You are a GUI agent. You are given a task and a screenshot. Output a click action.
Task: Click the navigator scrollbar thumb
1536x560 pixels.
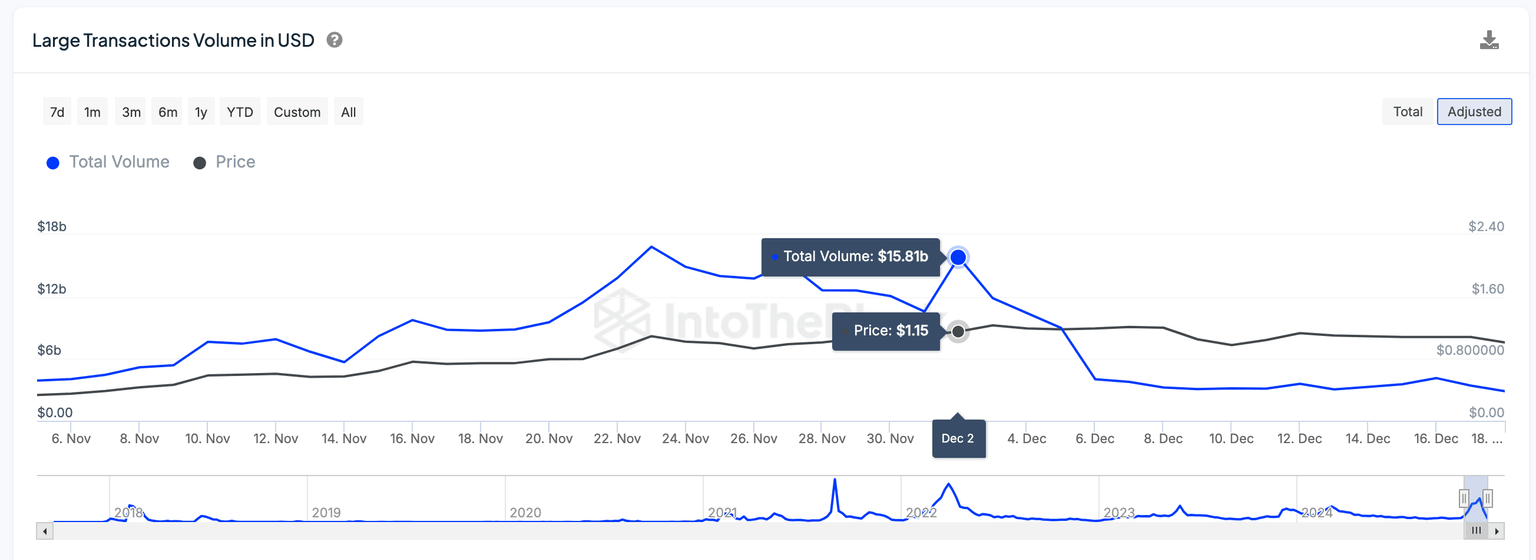click(x=1475, y=530)
